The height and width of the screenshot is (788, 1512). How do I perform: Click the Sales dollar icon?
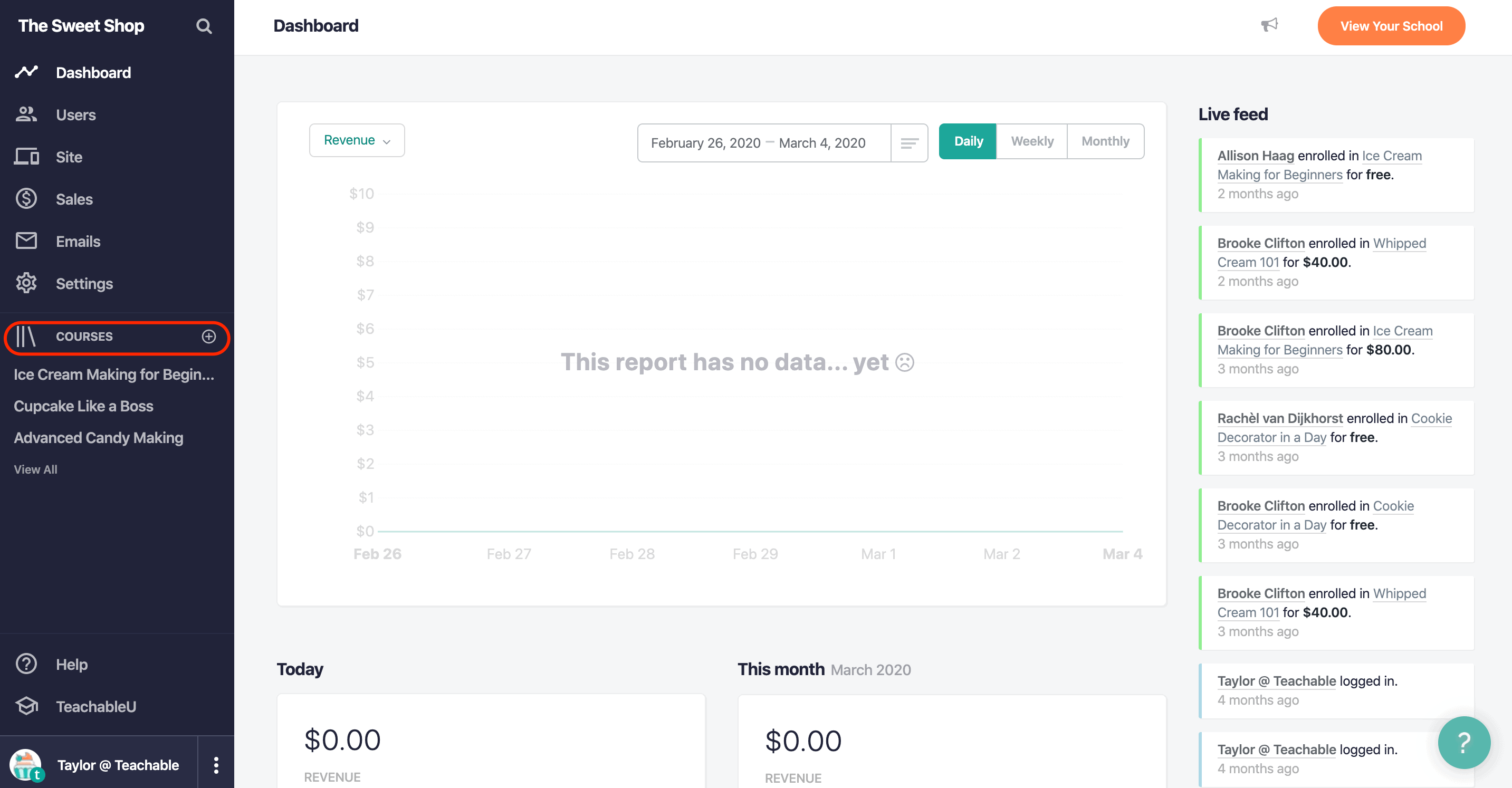[x=26, y=199]
